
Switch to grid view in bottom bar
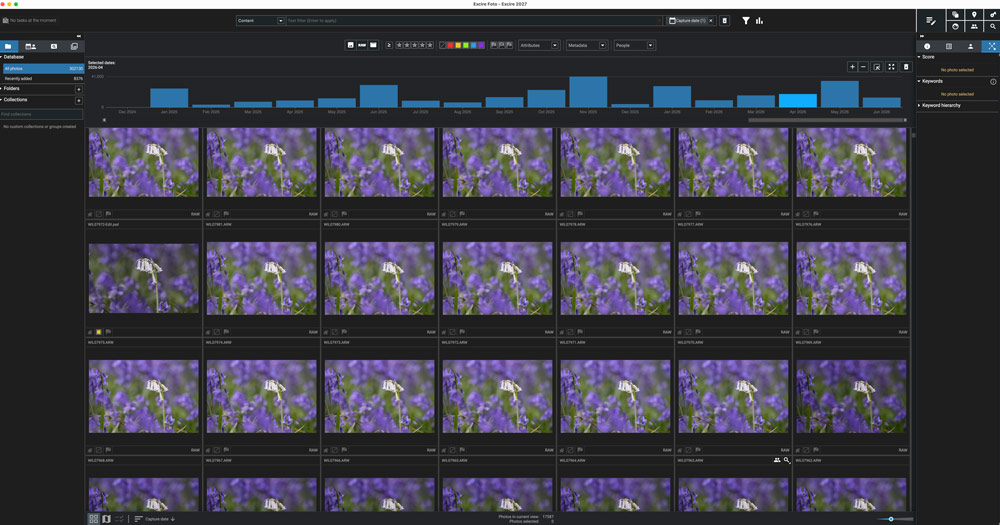pos(94,519)
